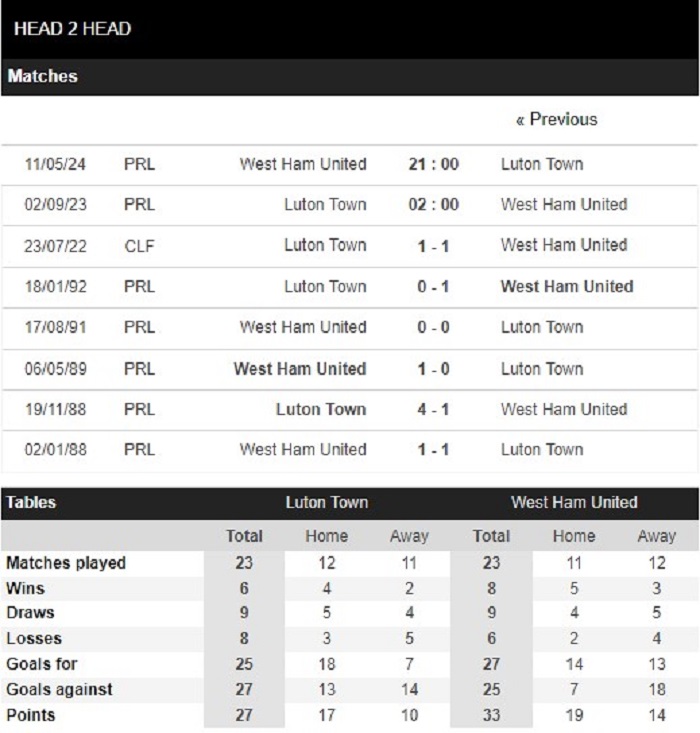Select the 02:00 kickoff time on 02/09/23
This screenshot has height=733, width=700.
(433, 205)
